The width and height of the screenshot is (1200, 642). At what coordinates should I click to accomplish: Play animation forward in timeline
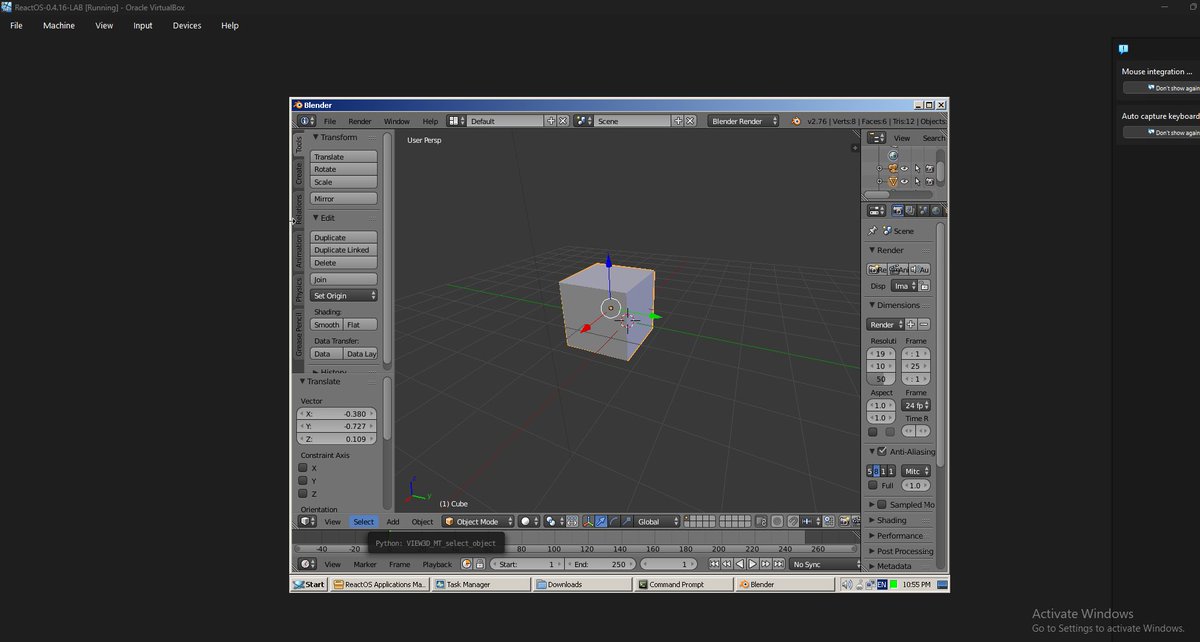coord(752,564)
